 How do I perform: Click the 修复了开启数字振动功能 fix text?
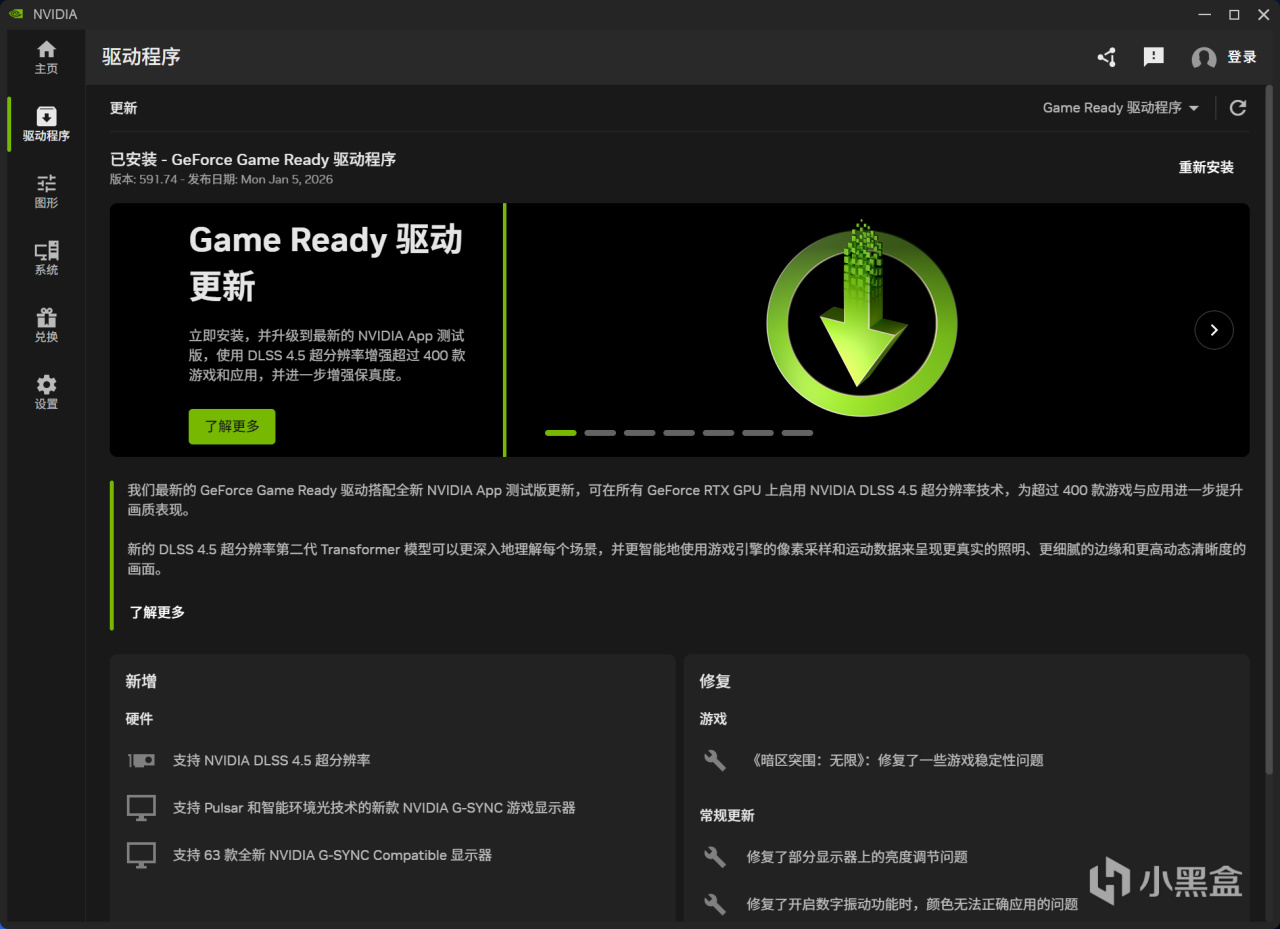[912, 904]
